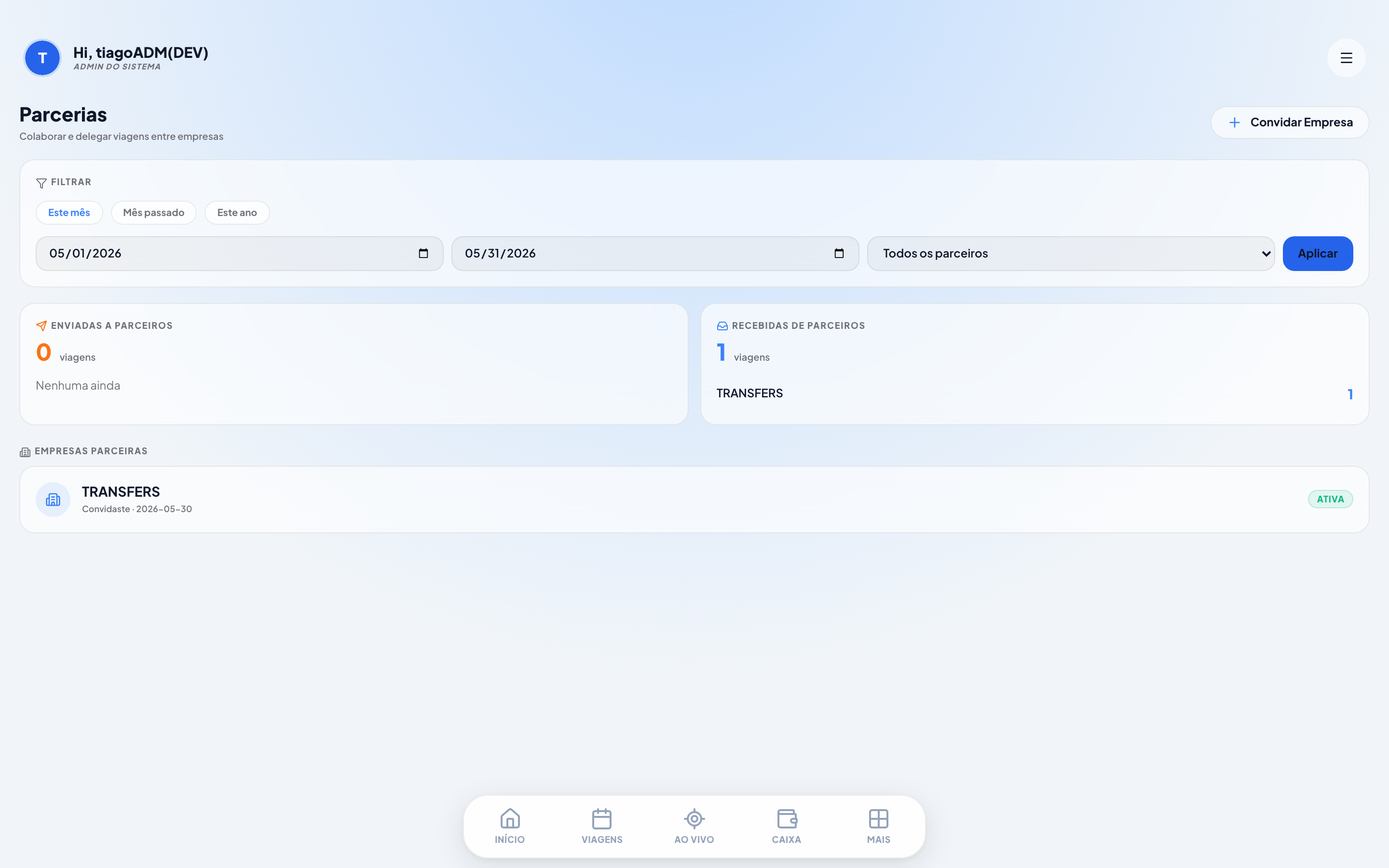Click the Aplicar button
Screen dimensions: 1389x868
[x=1318, y=253]
